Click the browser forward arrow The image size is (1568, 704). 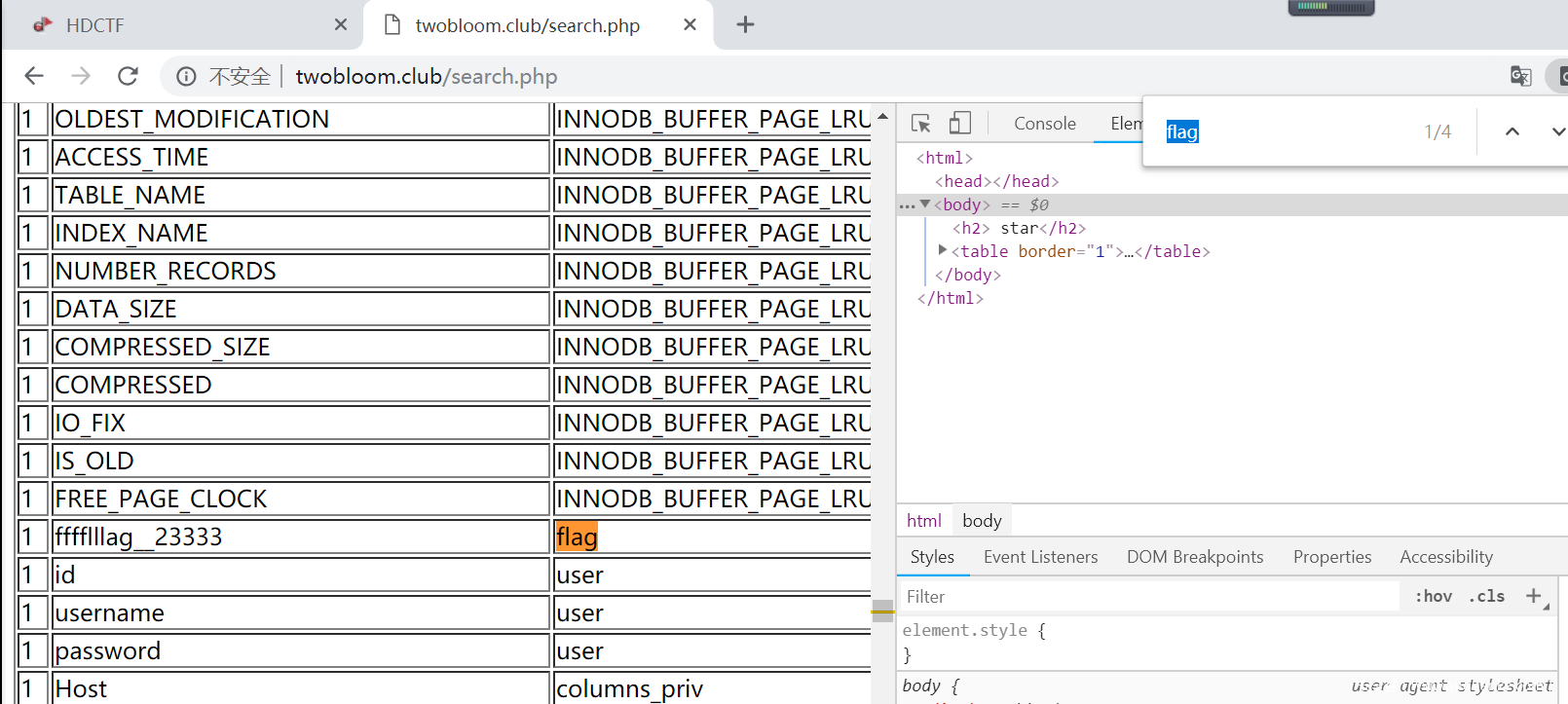(81, 76)
